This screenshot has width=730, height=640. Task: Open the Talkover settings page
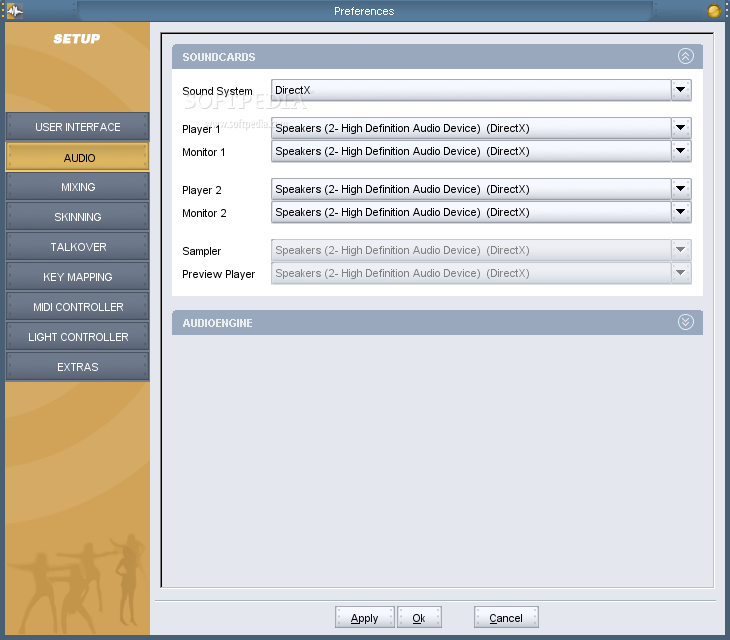pyautogui.click(x=78, y=247)
